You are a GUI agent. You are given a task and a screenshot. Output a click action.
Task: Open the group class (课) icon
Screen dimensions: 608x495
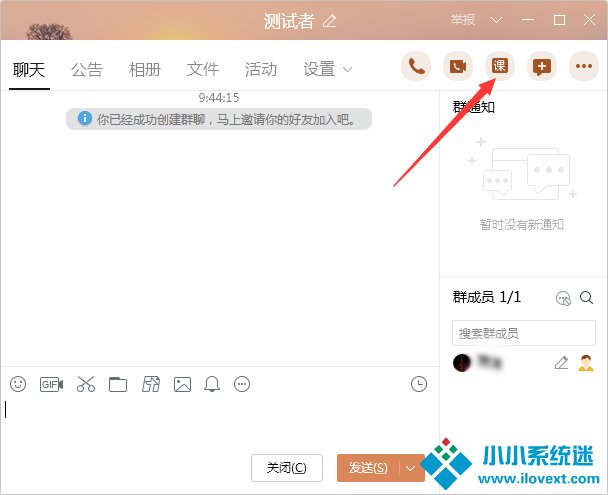tap(499, 67)
